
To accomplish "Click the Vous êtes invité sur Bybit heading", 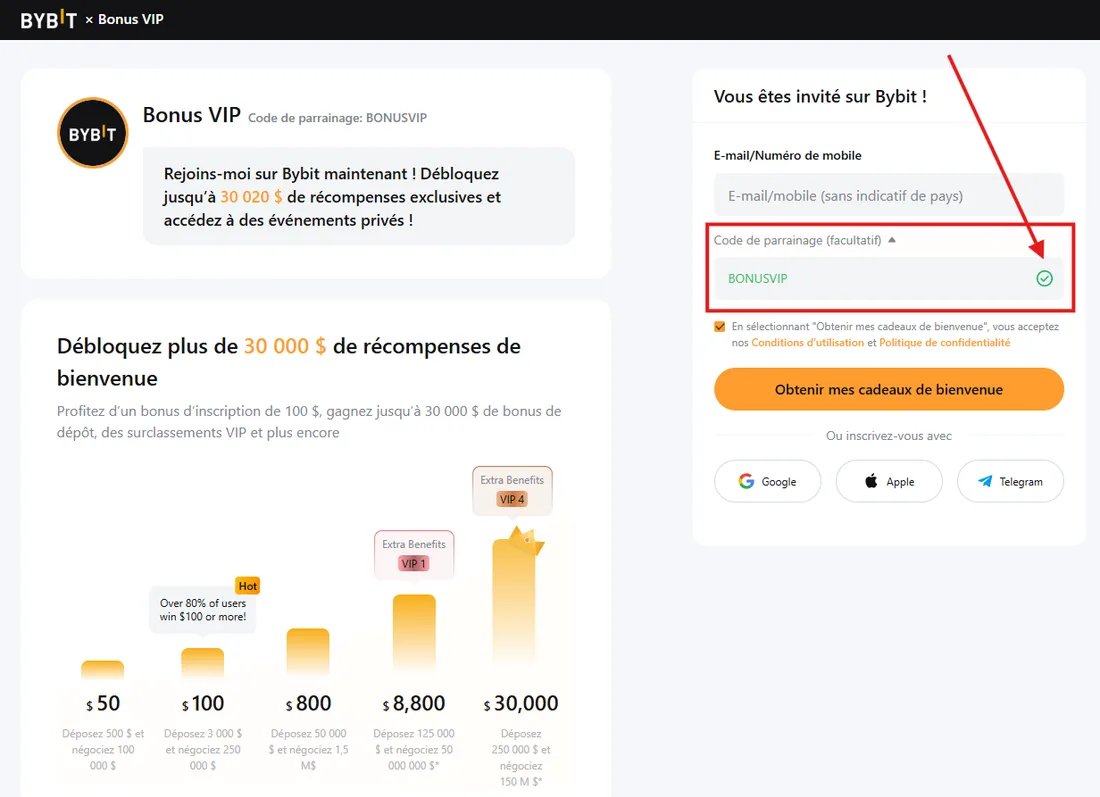I will tap(820, 96).
